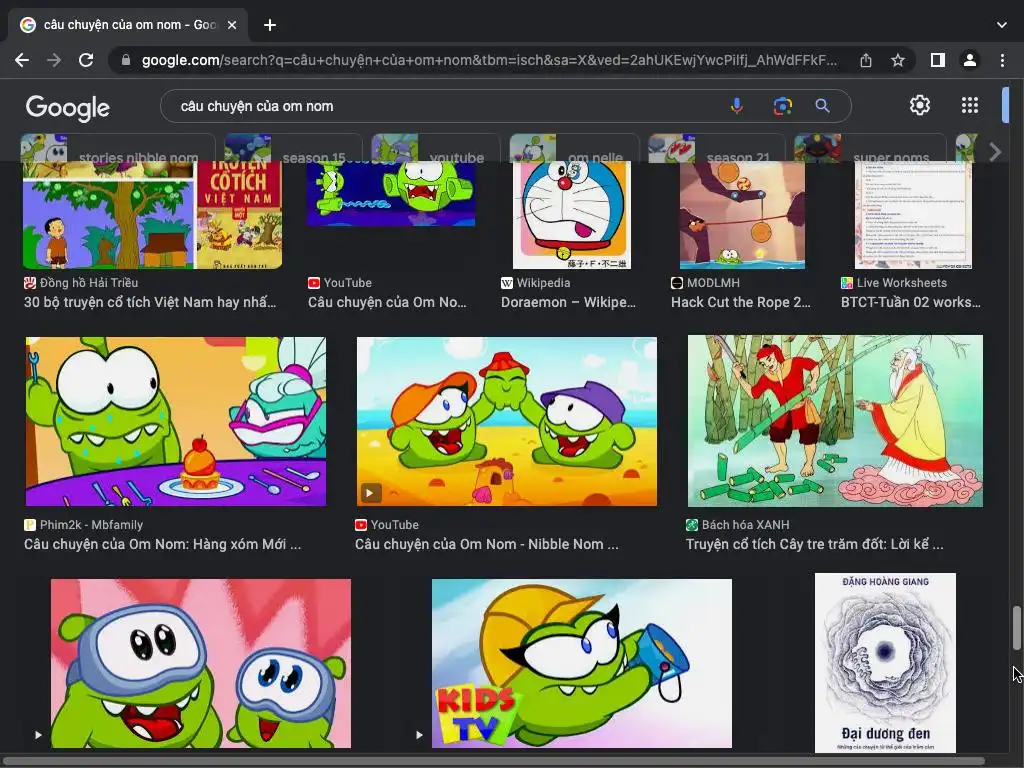Open BTCT-Tuần 02 worksheet result title
The height and width of the screenshot is (768, 1024).
pyautogui.click(x=910, y=302)
